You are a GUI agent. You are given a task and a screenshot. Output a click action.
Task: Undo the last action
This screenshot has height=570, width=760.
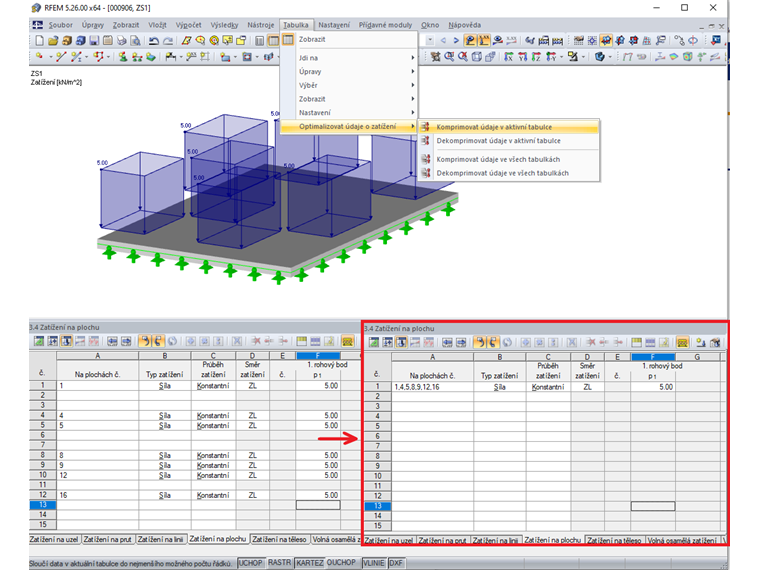point(154,41)
